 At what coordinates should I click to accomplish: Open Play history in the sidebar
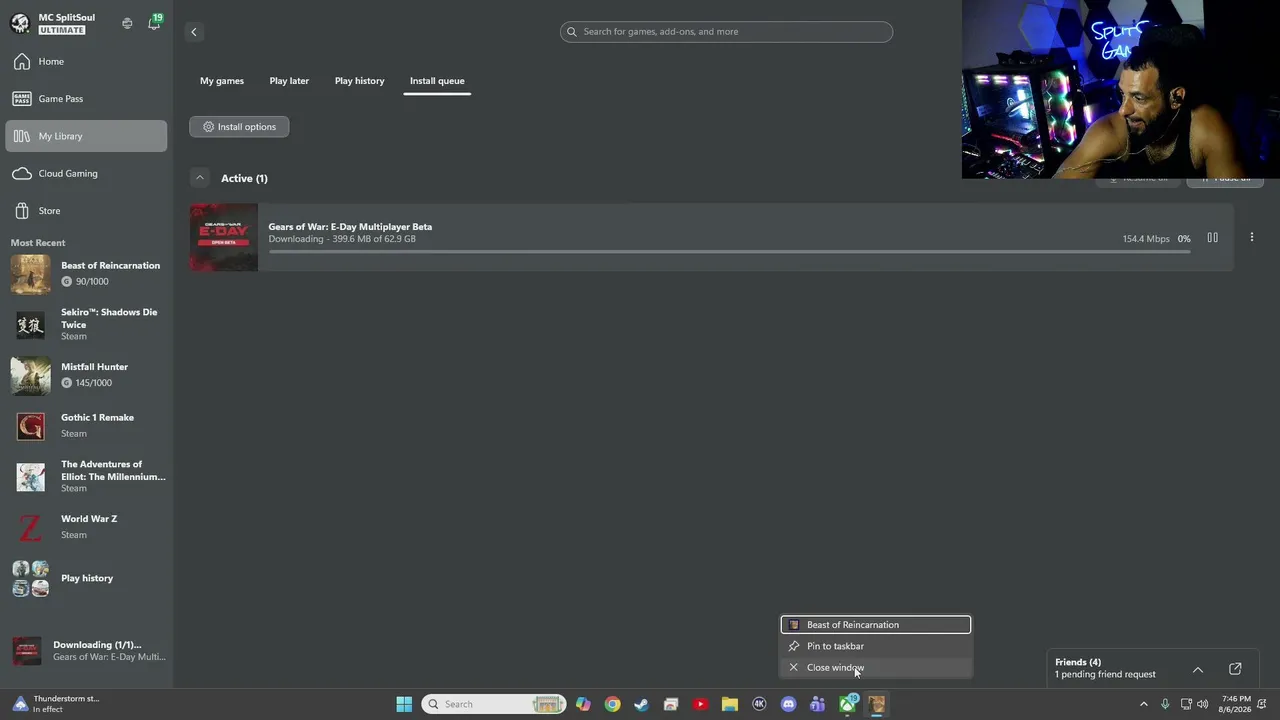pyautogui.click(x=86, y=578)
